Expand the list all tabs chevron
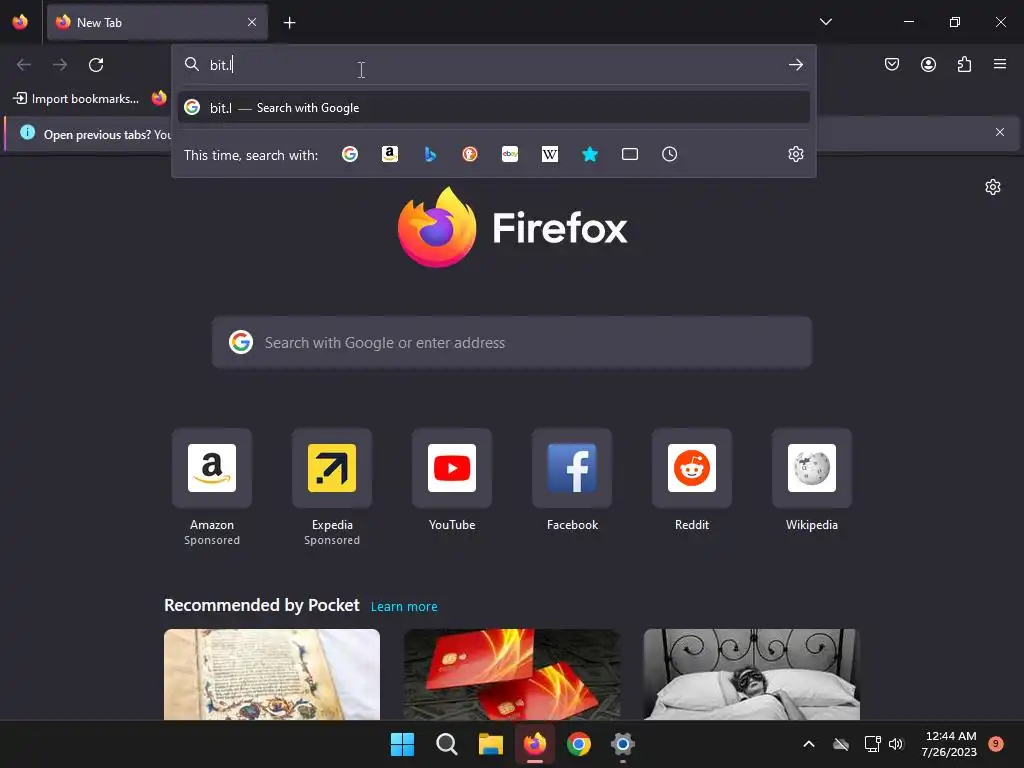This screenshot has width=1024, height=768. click(825, 22)
